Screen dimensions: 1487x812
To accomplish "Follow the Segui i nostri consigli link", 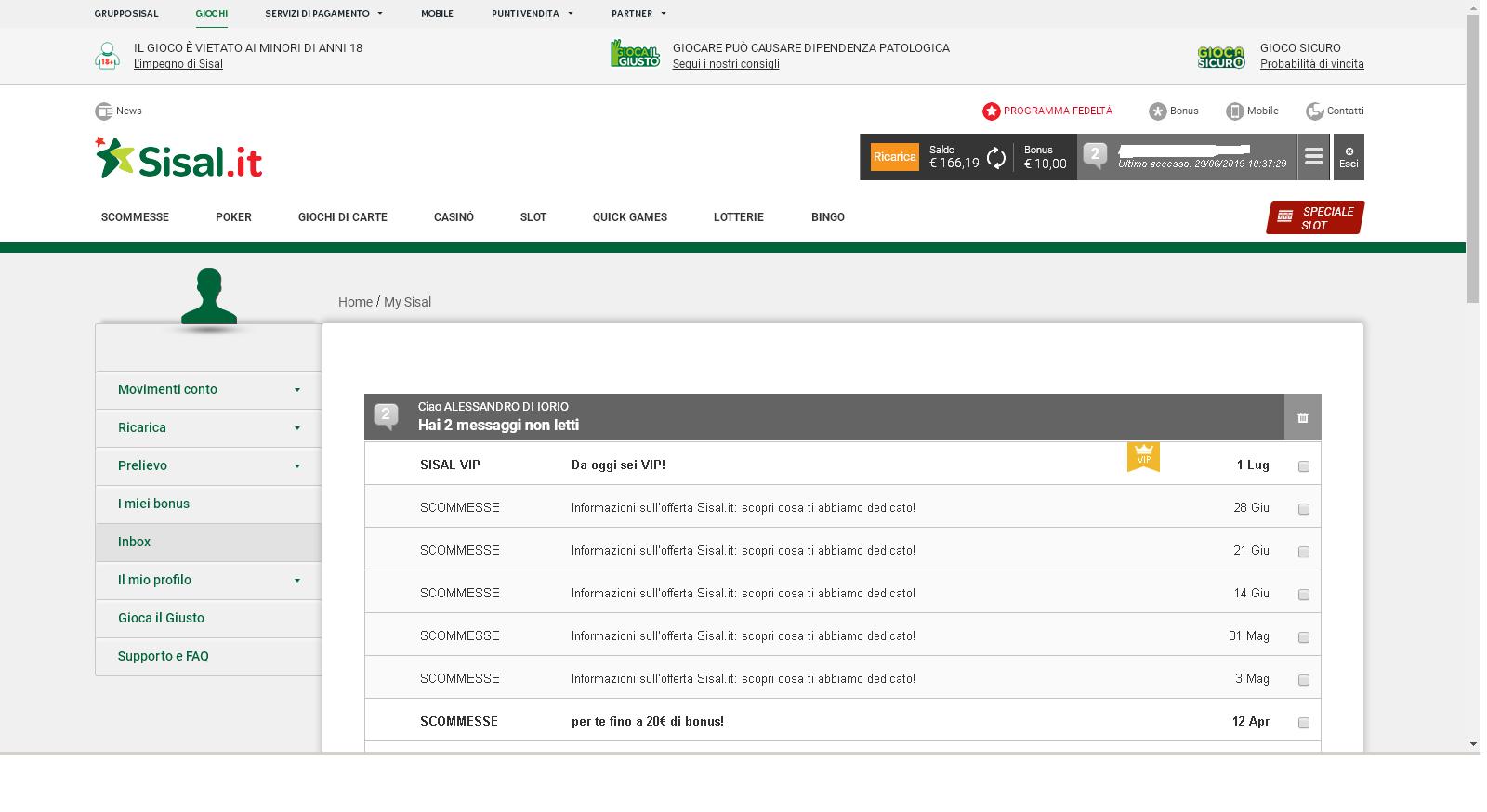I will point(726,64).
